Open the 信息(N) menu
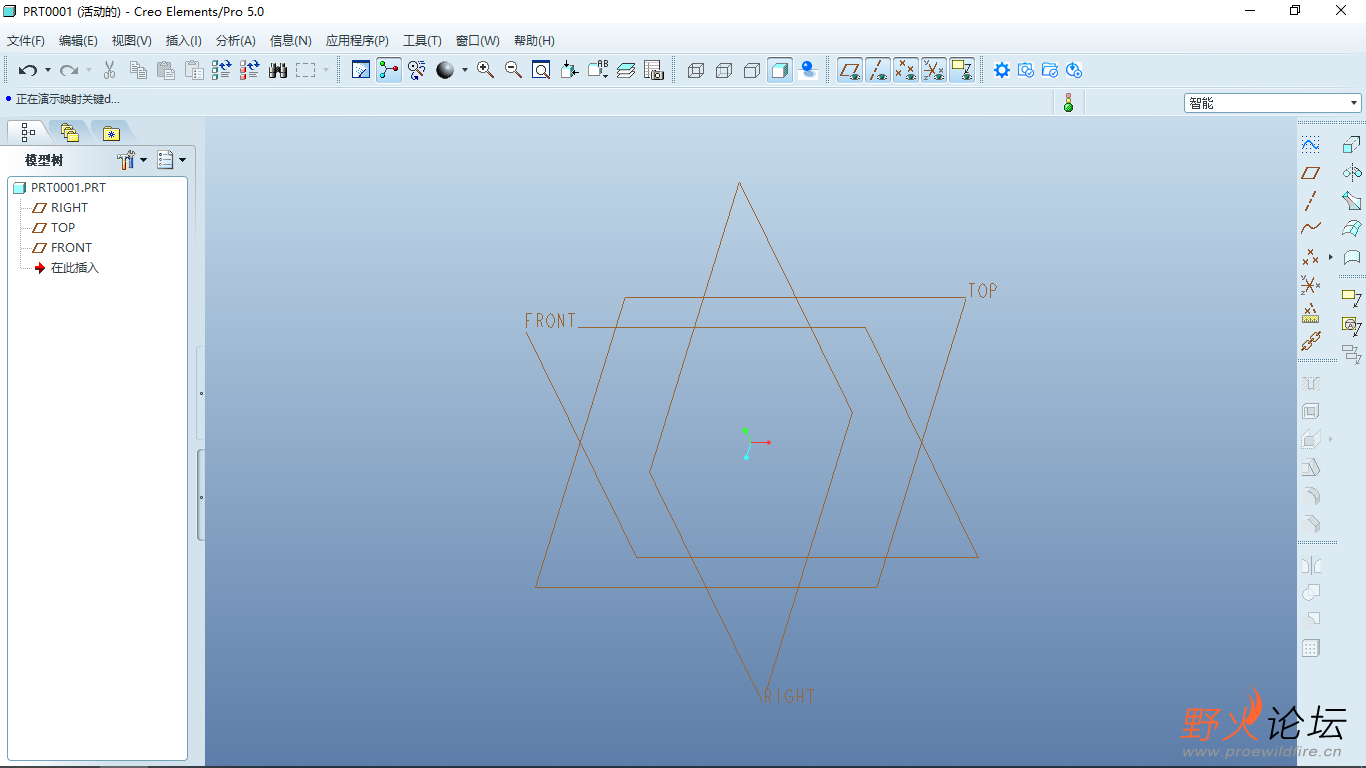1366x768 pixels. [290, 41]
